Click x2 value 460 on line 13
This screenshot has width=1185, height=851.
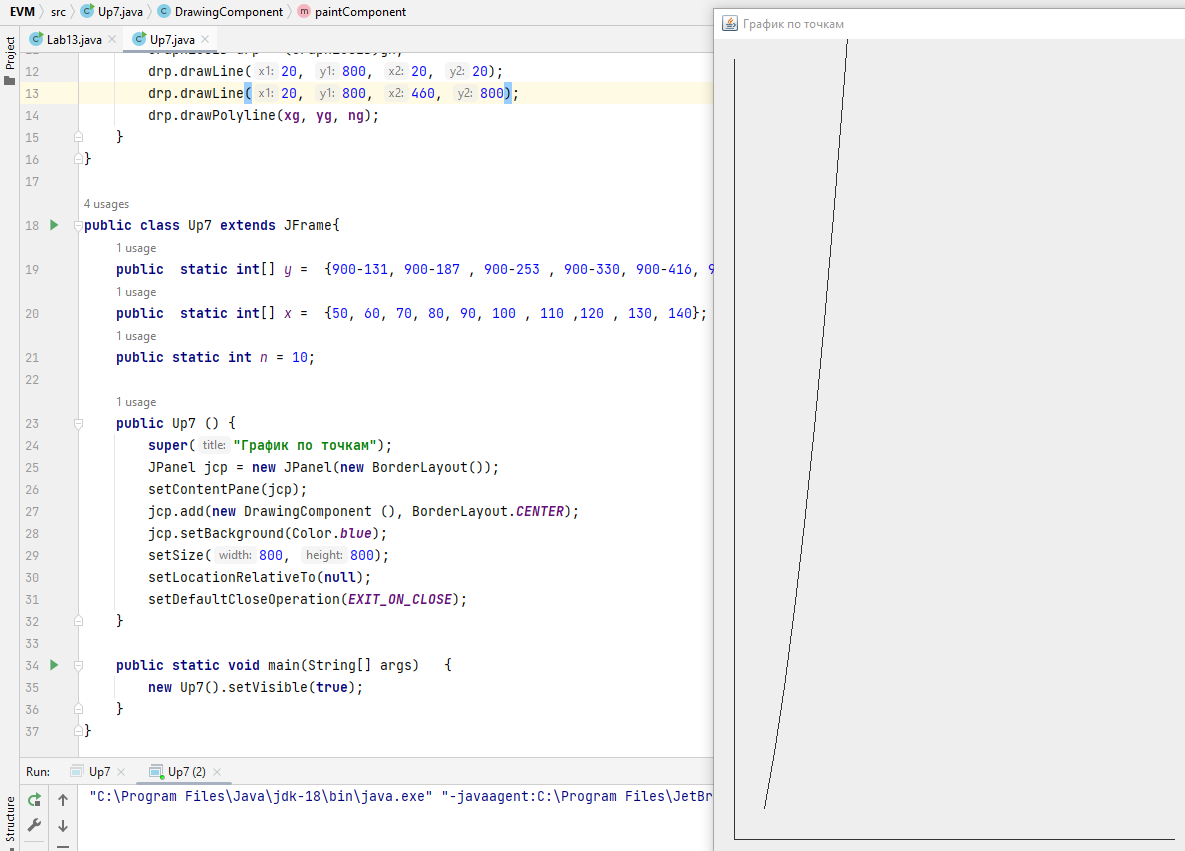(423, 93)
